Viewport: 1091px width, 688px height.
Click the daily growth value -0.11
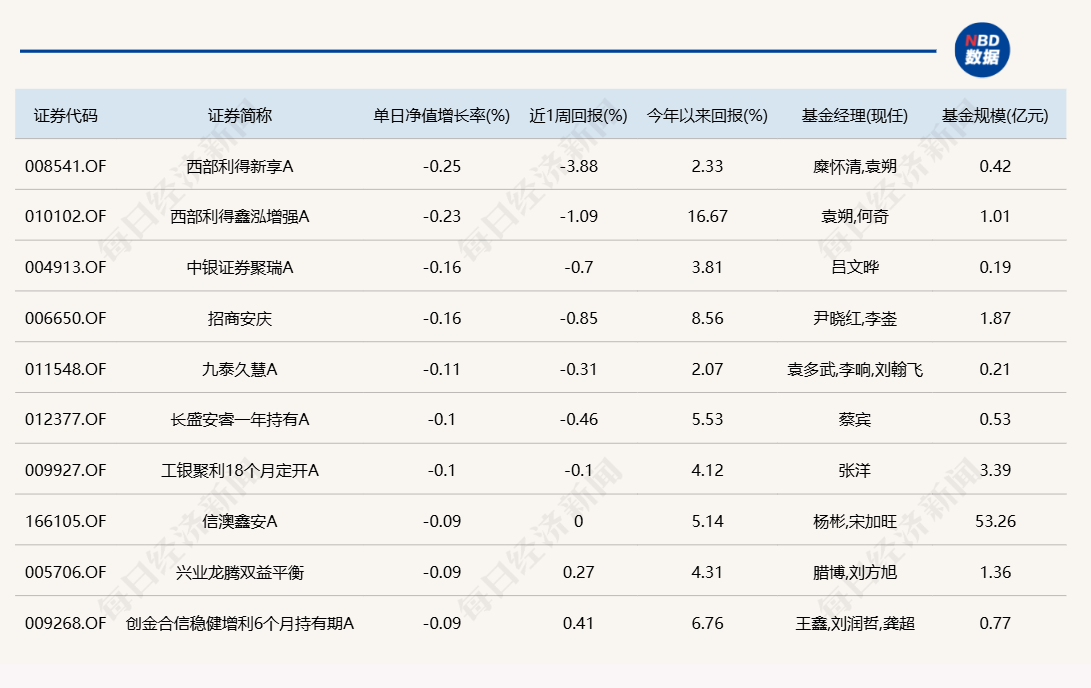442,369
